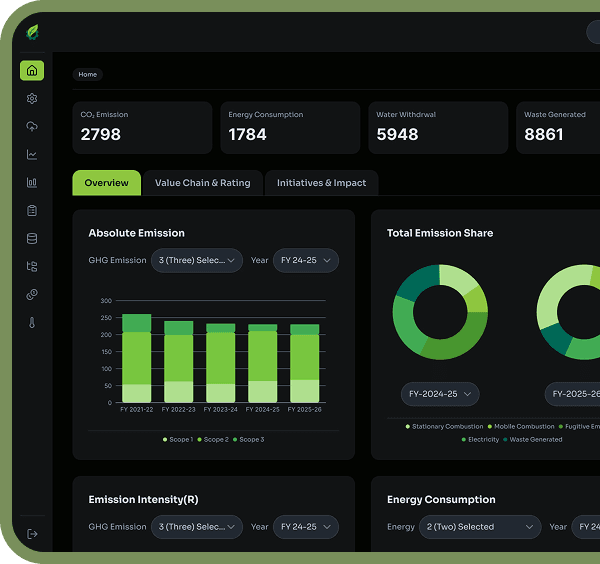600x564 pixels.
Task: Open the Initiatives & Impact tab
Action: (x=321, y=183)
